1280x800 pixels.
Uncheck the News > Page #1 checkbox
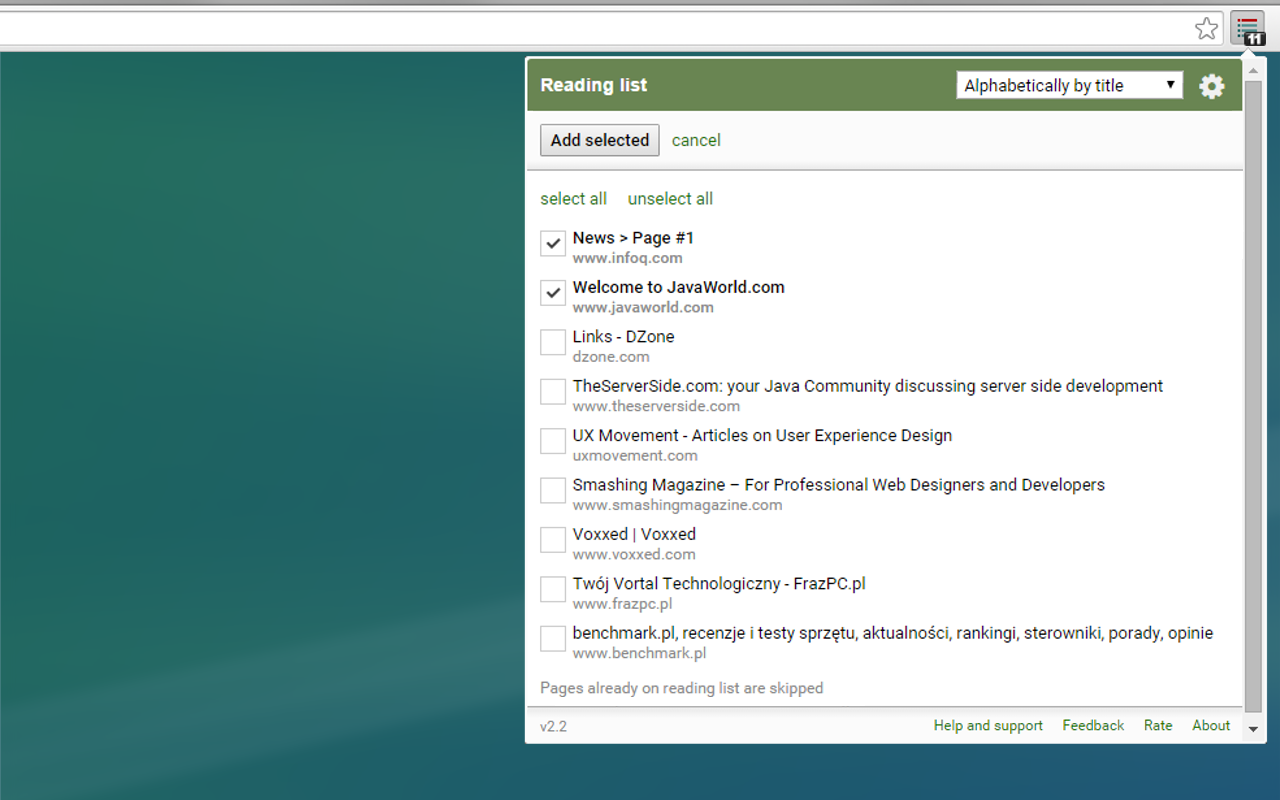[553, 243]
